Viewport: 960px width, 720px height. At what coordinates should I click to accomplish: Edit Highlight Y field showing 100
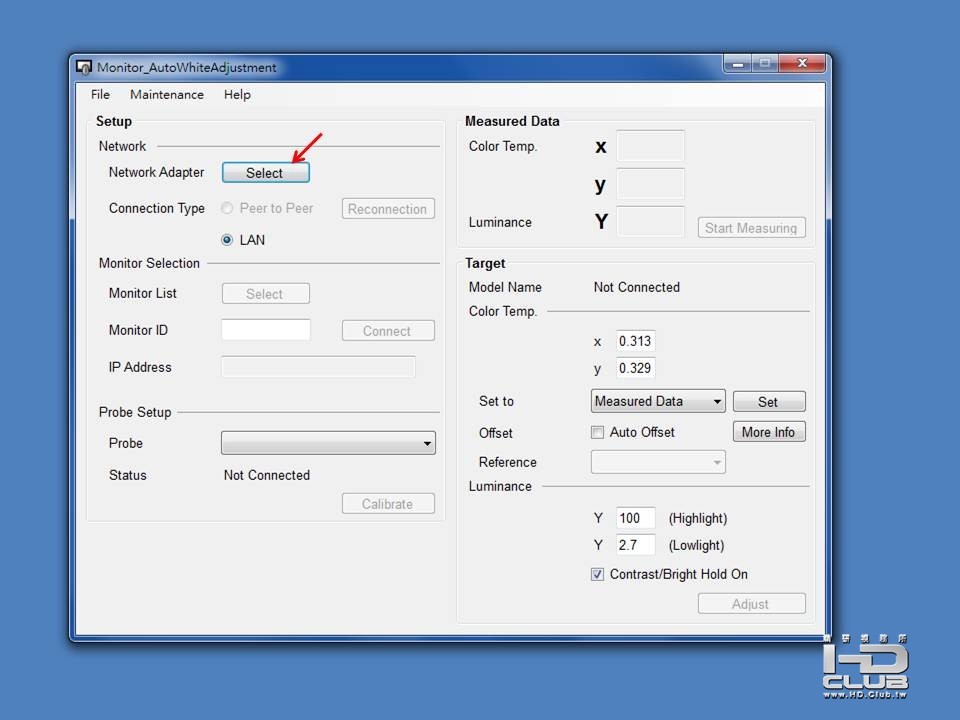click(636, 518)
